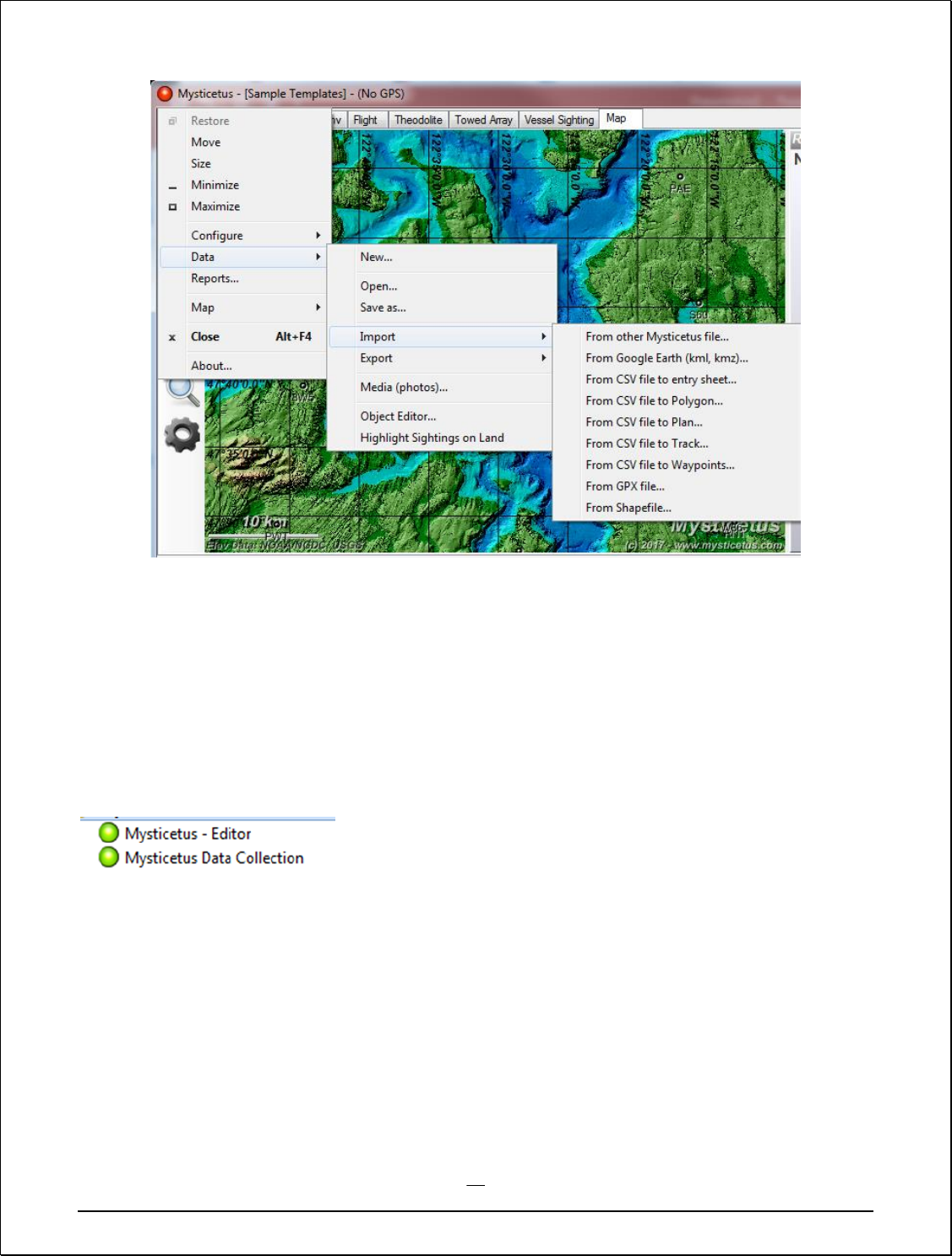Expand the Map submenu arrow
The width and height of the screenshot is (952, 1256).
(x=318, y=307)
